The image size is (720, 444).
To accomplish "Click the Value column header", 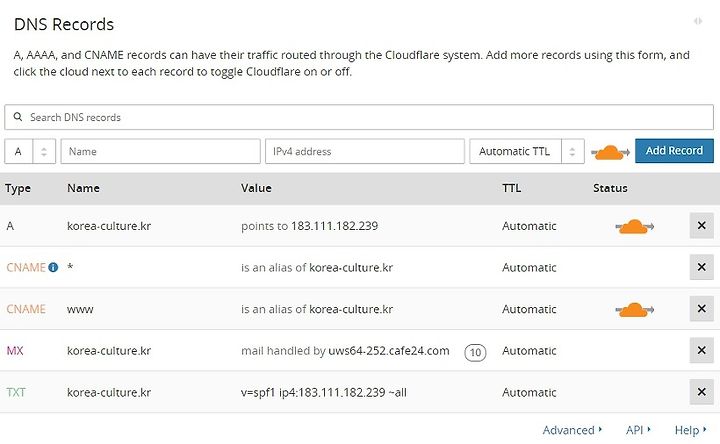I will (256, 188).
